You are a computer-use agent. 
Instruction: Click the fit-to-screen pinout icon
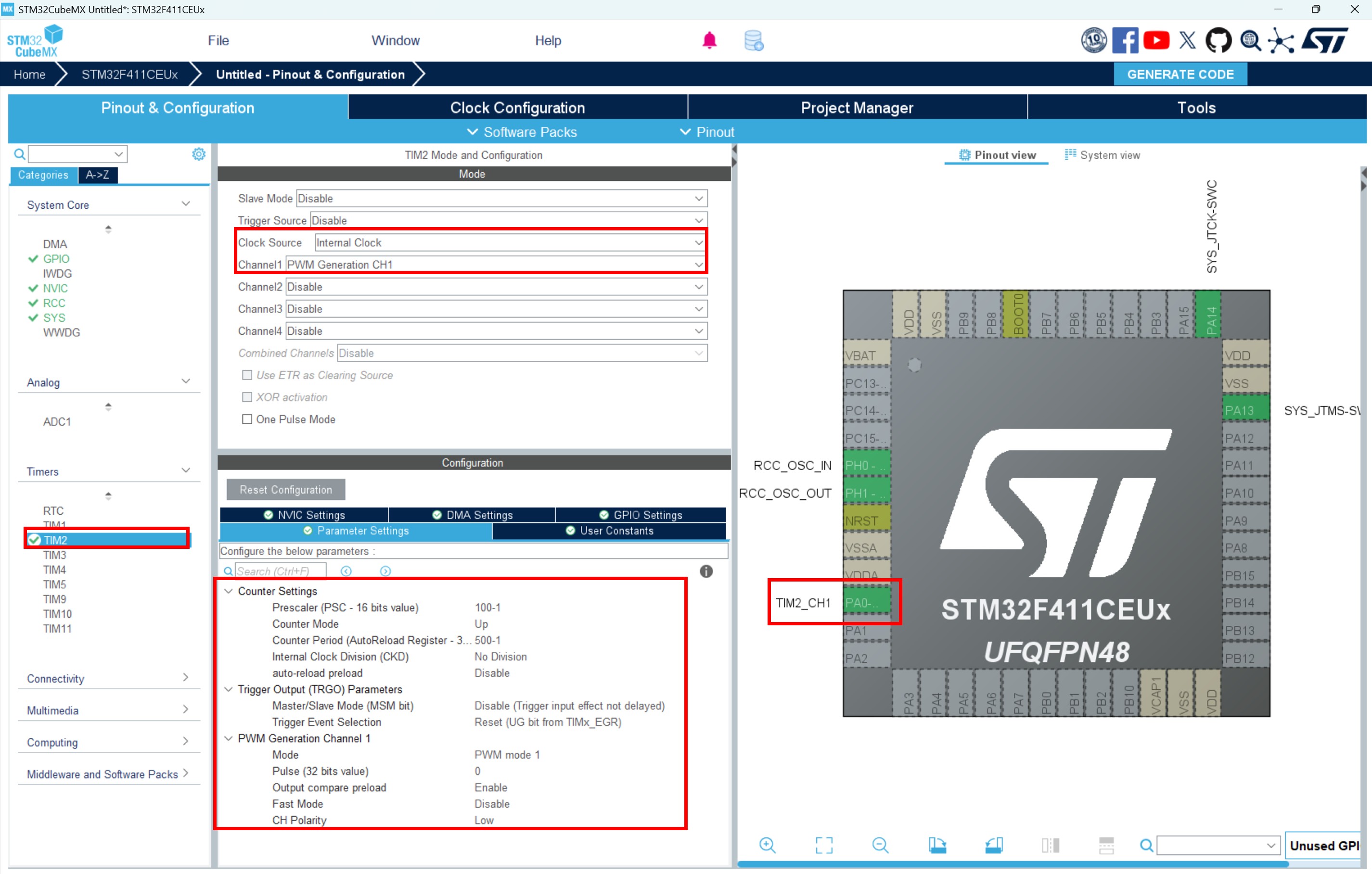(823, 845)
